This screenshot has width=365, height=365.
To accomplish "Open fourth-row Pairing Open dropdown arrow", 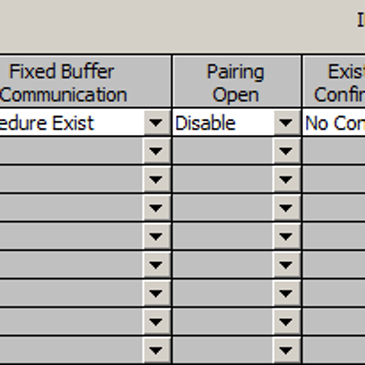I will (x=286, y=208).
